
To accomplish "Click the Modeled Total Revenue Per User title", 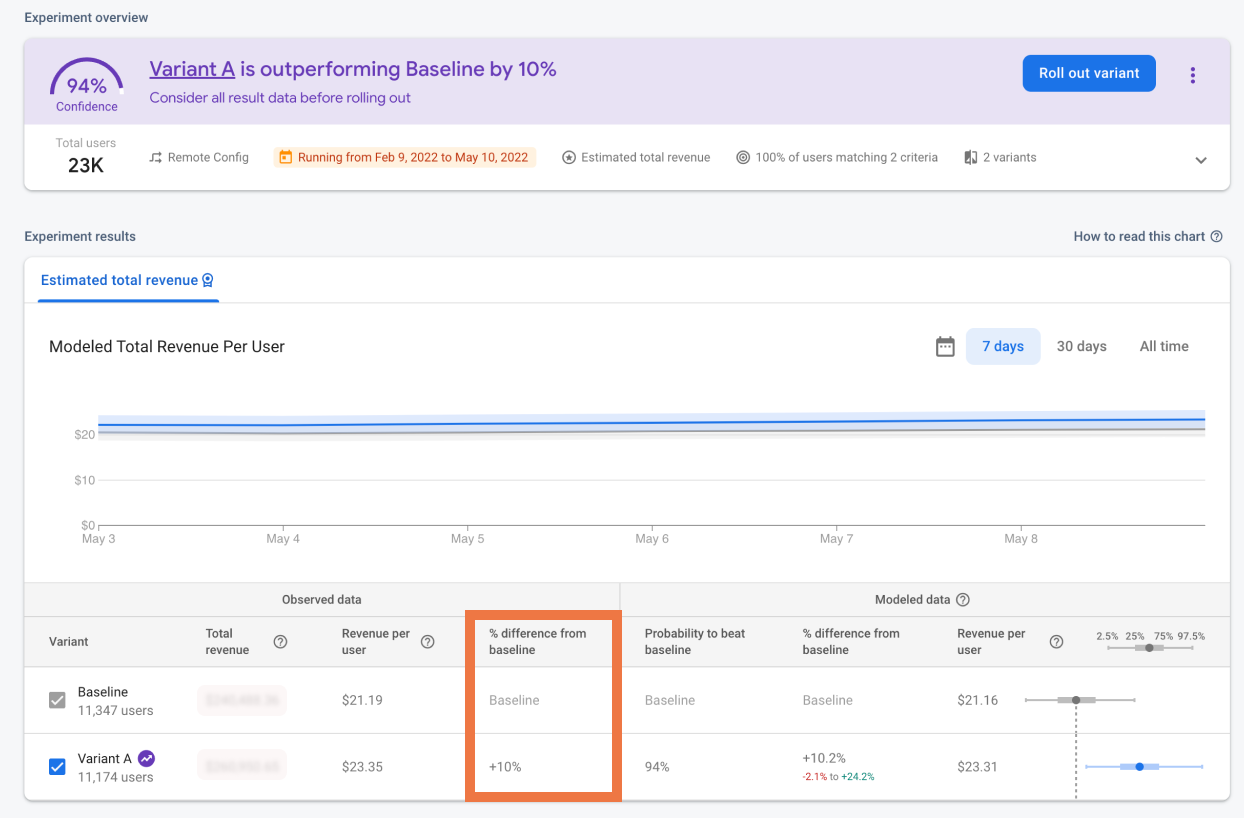I will pos(167,347).
